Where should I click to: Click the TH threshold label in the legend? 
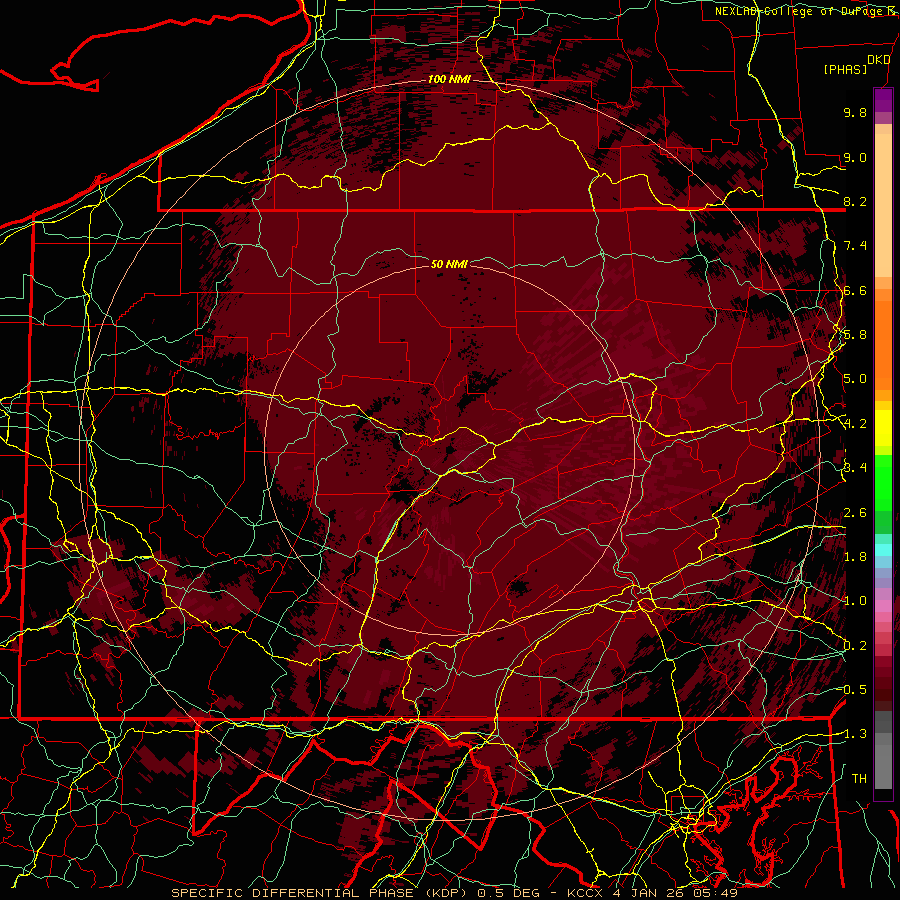click(859, 779)
